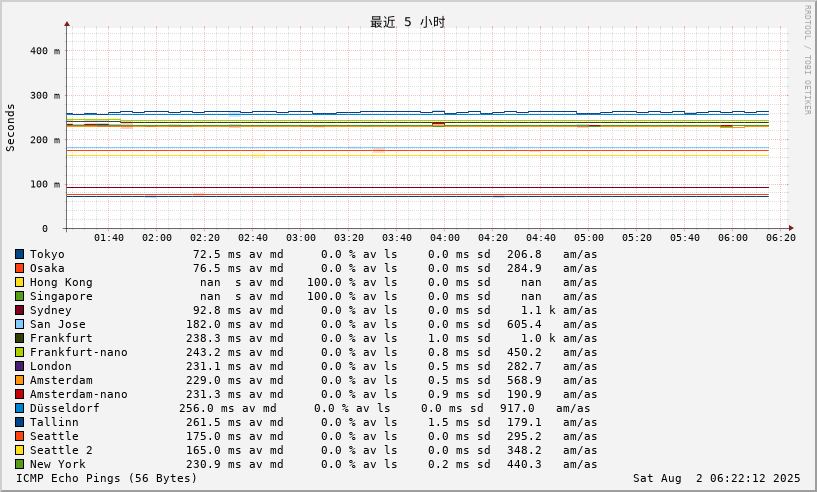Select the Tallinn legend label
This screenshot has height=492, width=817.
[x=54, y=422]
